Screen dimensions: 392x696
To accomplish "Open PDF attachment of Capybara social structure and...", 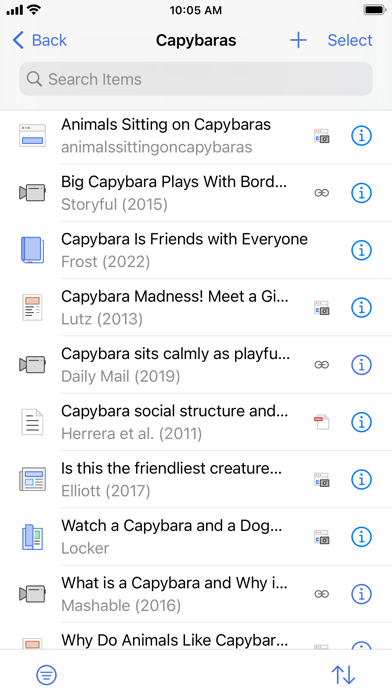I will click(x=321, y=422).
